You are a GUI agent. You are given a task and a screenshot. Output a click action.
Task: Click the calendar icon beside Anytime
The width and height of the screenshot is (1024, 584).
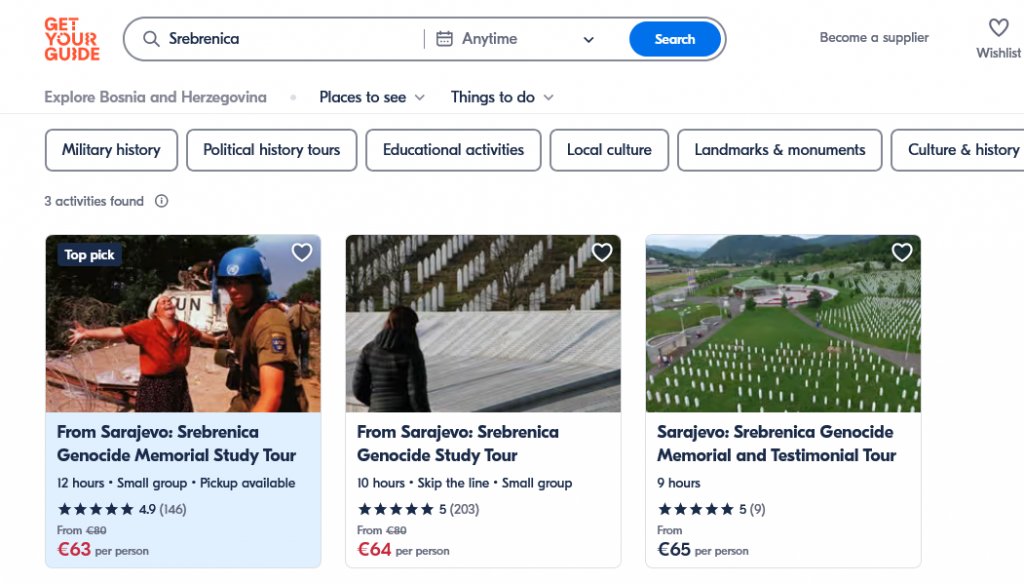(x=444, y=39)
